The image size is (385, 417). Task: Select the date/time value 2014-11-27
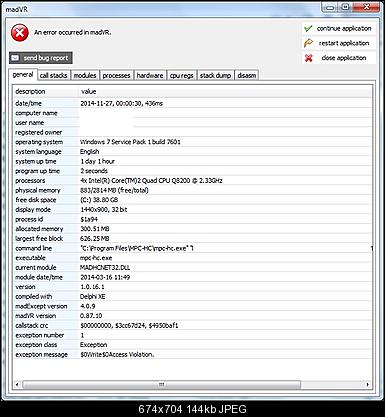121,104
